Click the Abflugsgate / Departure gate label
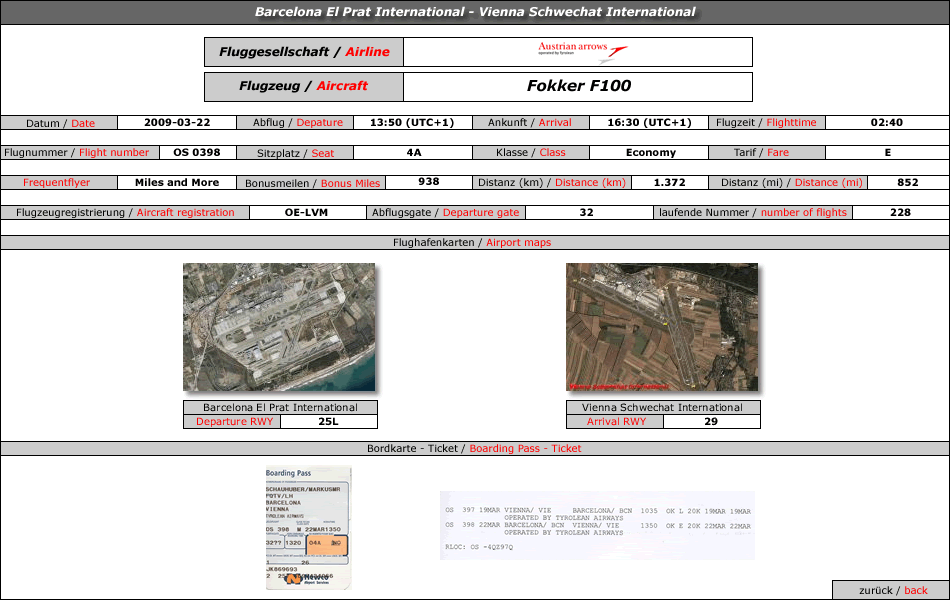 445,213
